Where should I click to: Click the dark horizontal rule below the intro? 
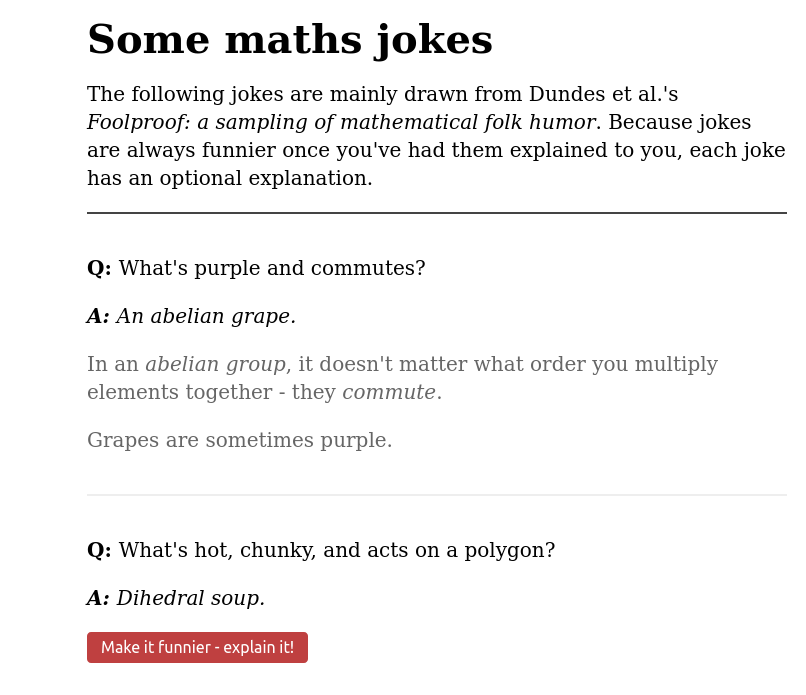point(436,213)
